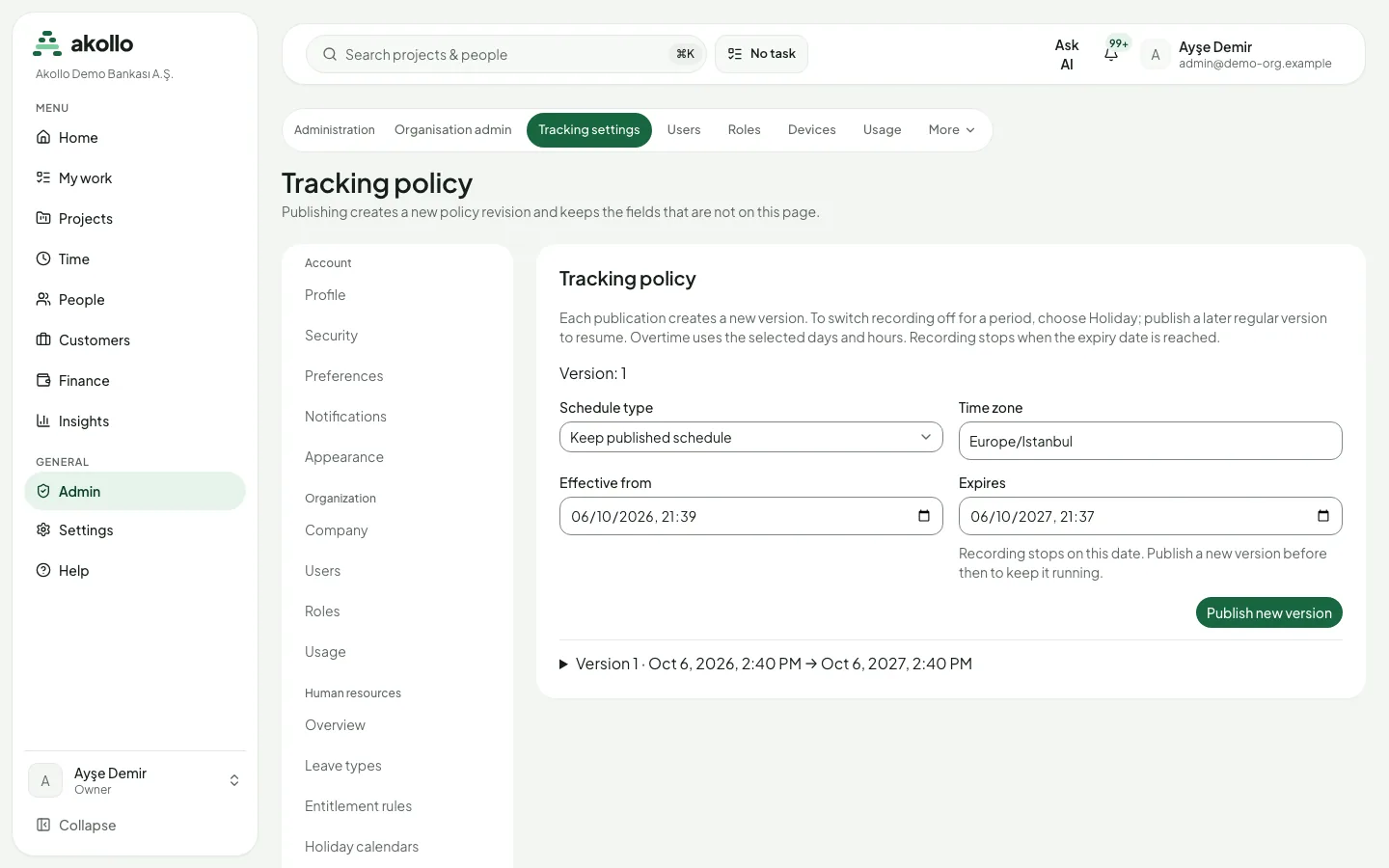Open the Schedule type dropdown

pyautogui.click(x=751, y=437)
